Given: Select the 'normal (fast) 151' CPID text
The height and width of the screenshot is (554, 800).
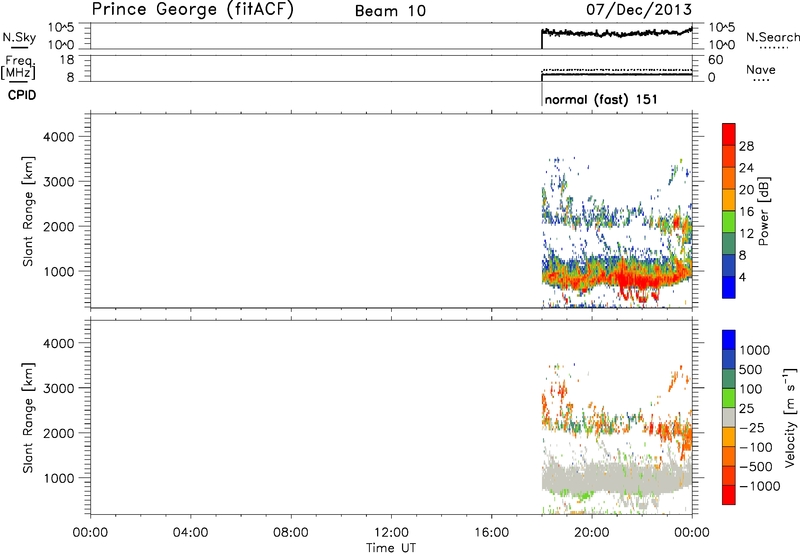Looking at the screenshot, I should tap(601, 99).
